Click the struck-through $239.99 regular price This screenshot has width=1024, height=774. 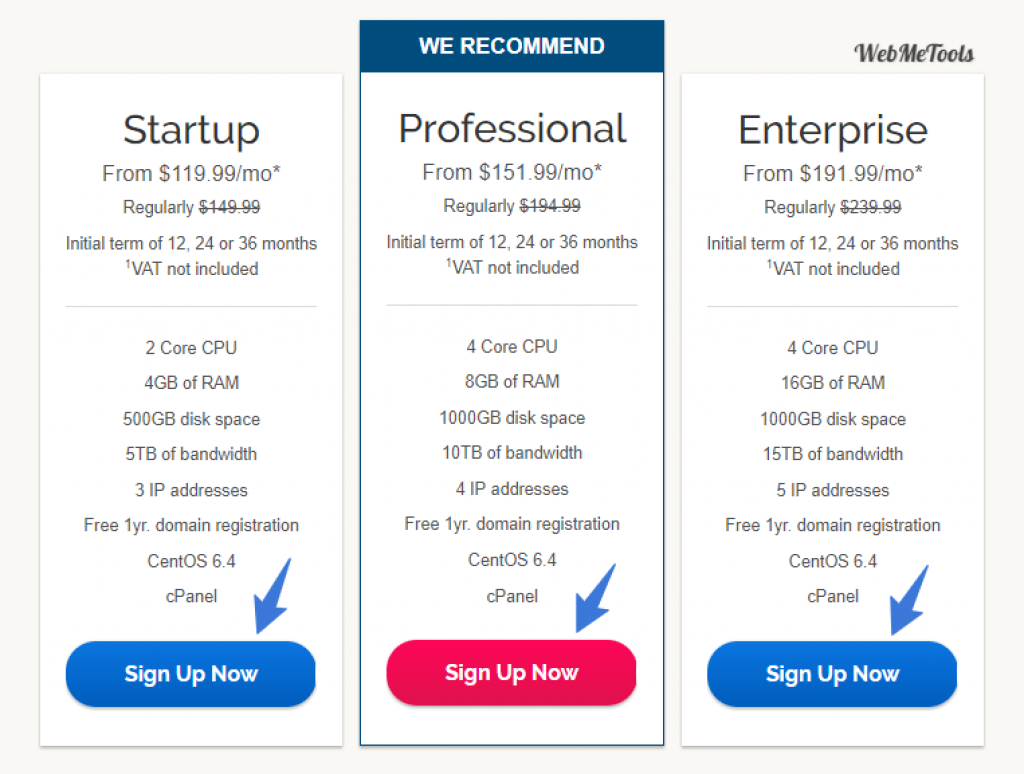(871, 207)
